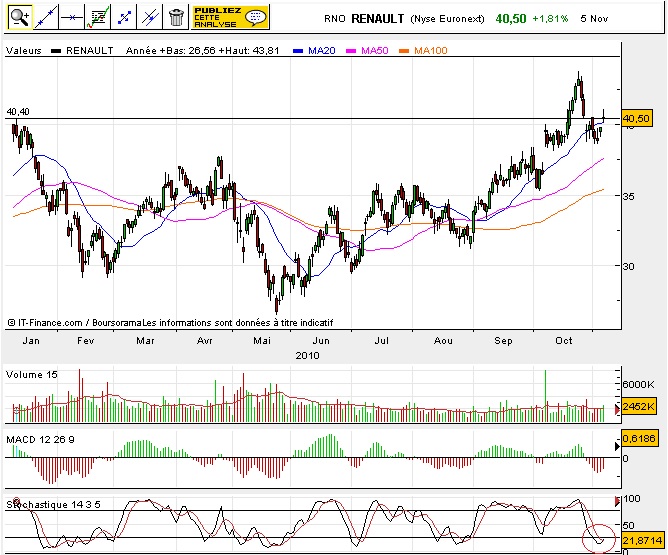Click the MACD 12 26 9 label
This screenshot has height=555, width=668.
click(40, 440)
